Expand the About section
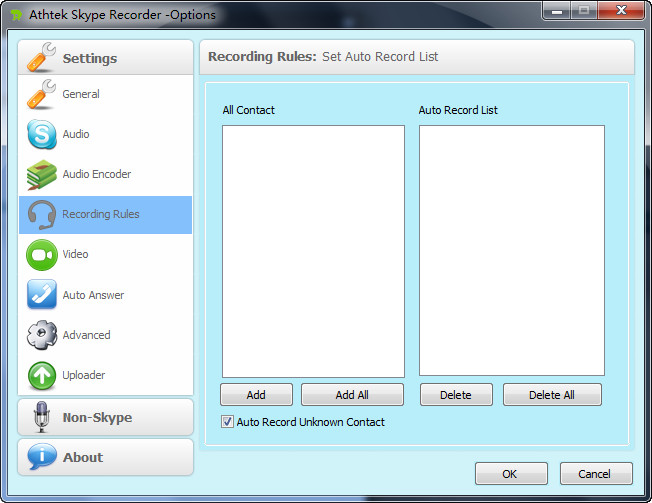 point(106,457)
